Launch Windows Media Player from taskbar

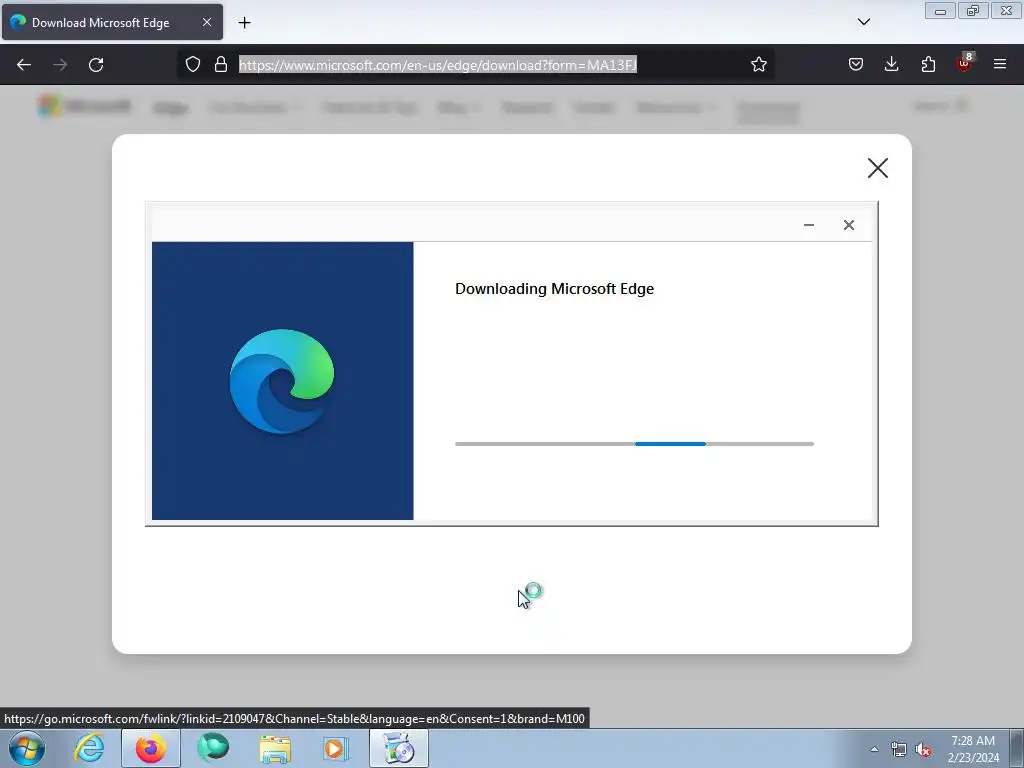click(336, 748)
